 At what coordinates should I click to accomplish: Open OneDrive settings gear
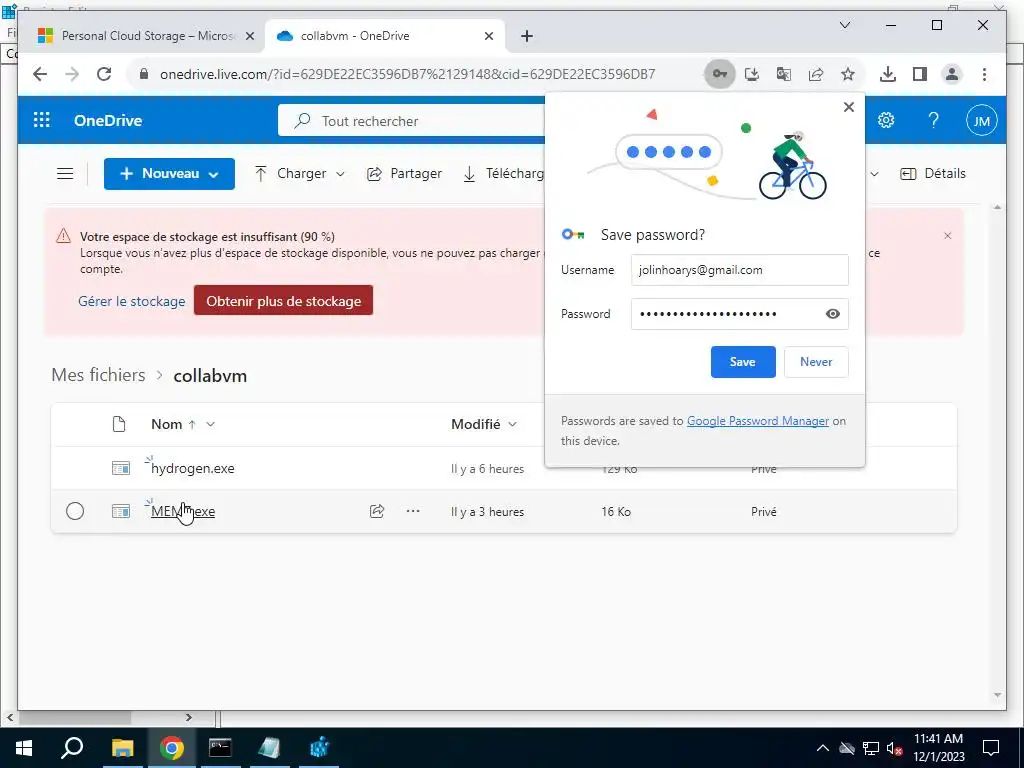pyautogui.click(x=886, y=120)
